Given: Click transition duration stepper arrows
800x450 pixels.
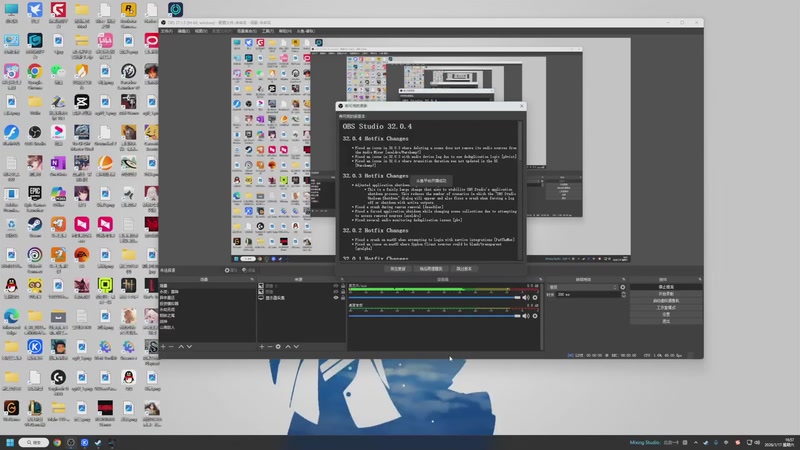Looking at the screenshot, I should (x=623, y=294).
